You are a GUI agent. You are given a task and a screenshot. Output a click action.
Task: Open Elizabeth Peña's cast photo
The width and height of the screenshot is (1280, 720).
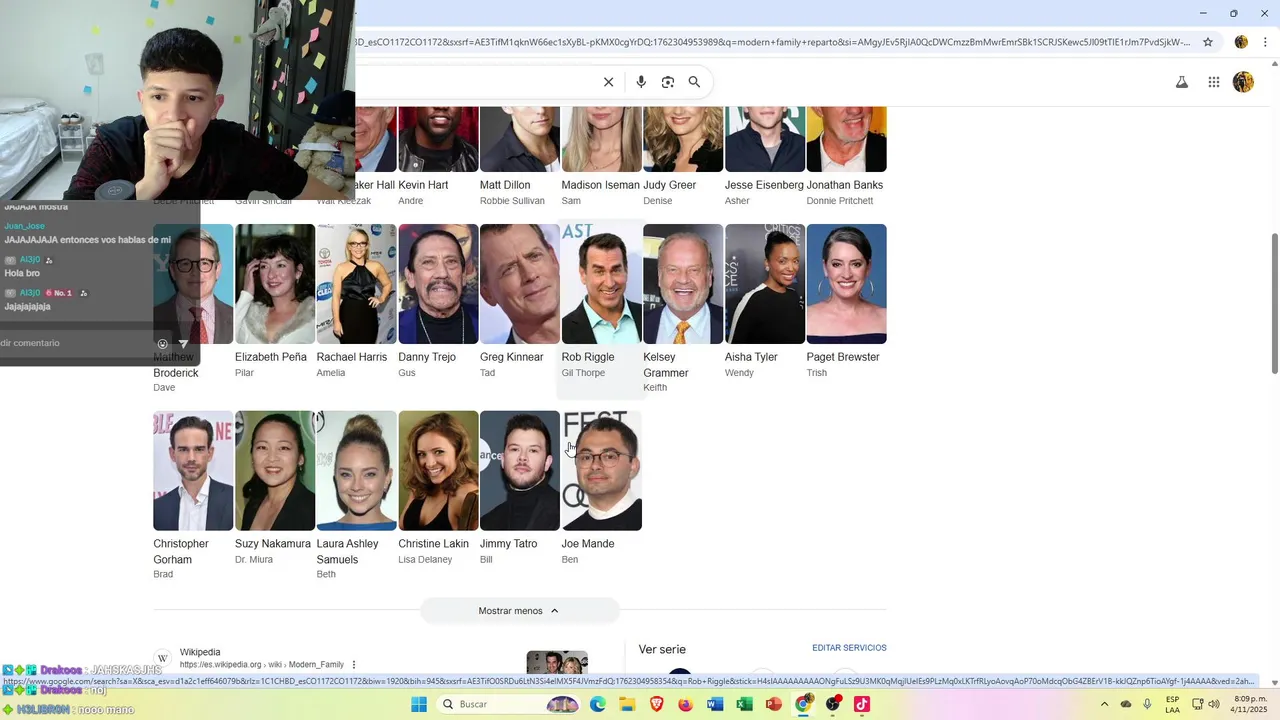[275, 284]
